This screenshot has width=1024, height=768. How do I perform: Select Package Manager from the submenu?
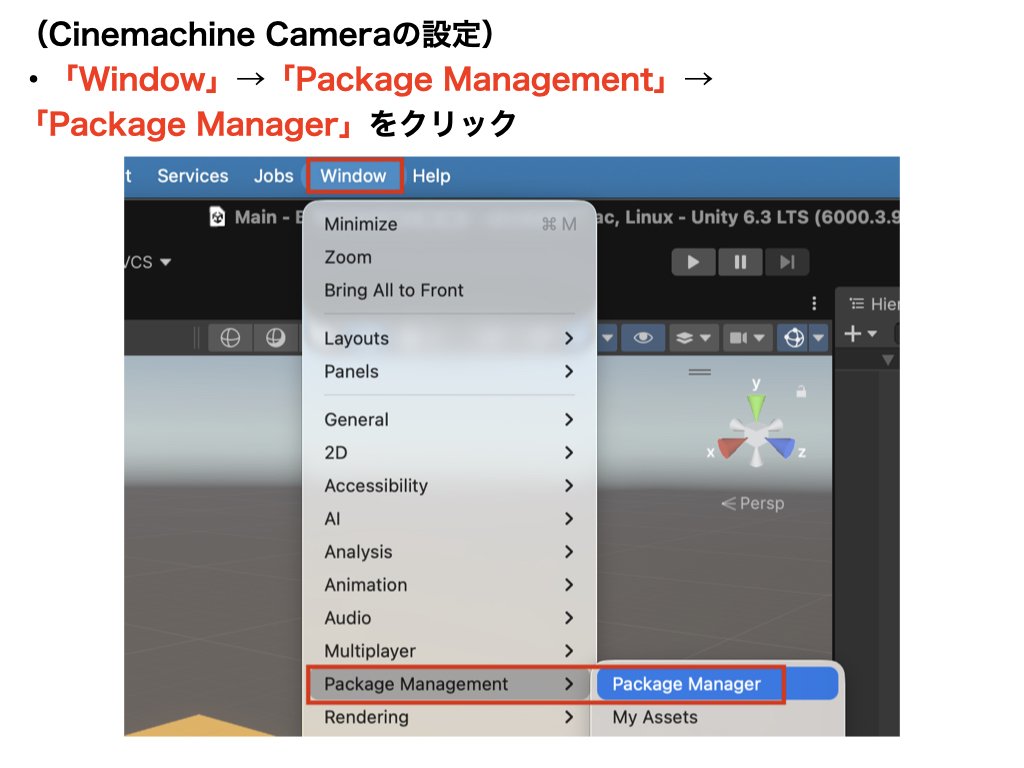coord(686,684)
